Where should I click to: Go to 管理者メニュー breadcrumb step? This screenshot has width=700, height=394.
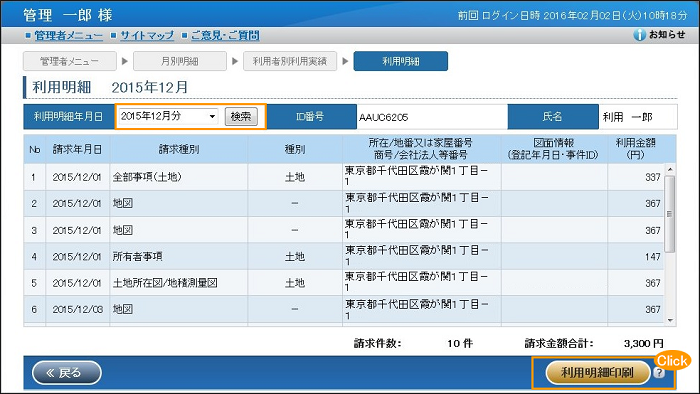click(x=70, y=61)
